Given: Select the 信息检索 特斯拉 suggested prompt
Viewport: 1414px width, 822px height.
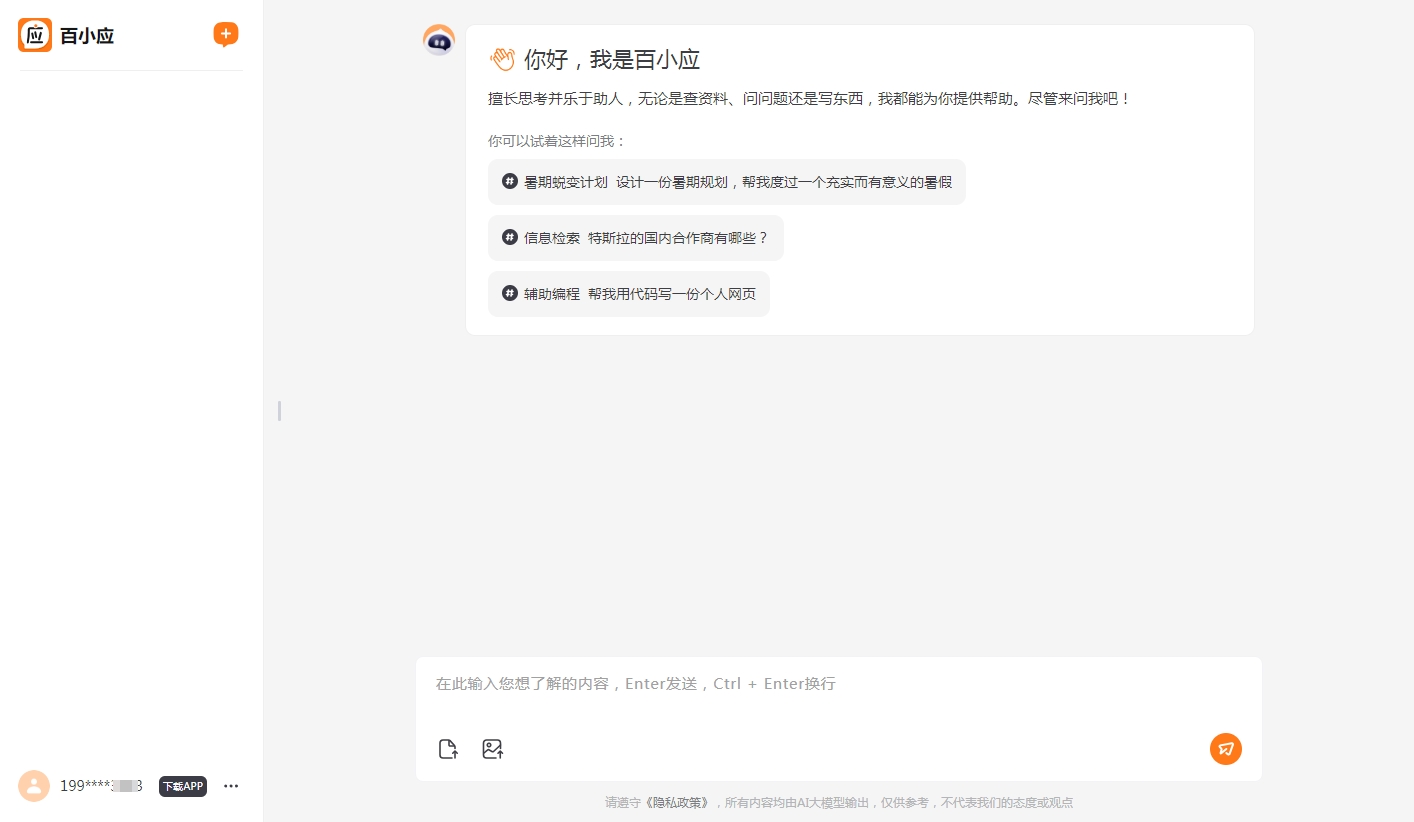Looking at the screenshot, I should pos(636,238).
